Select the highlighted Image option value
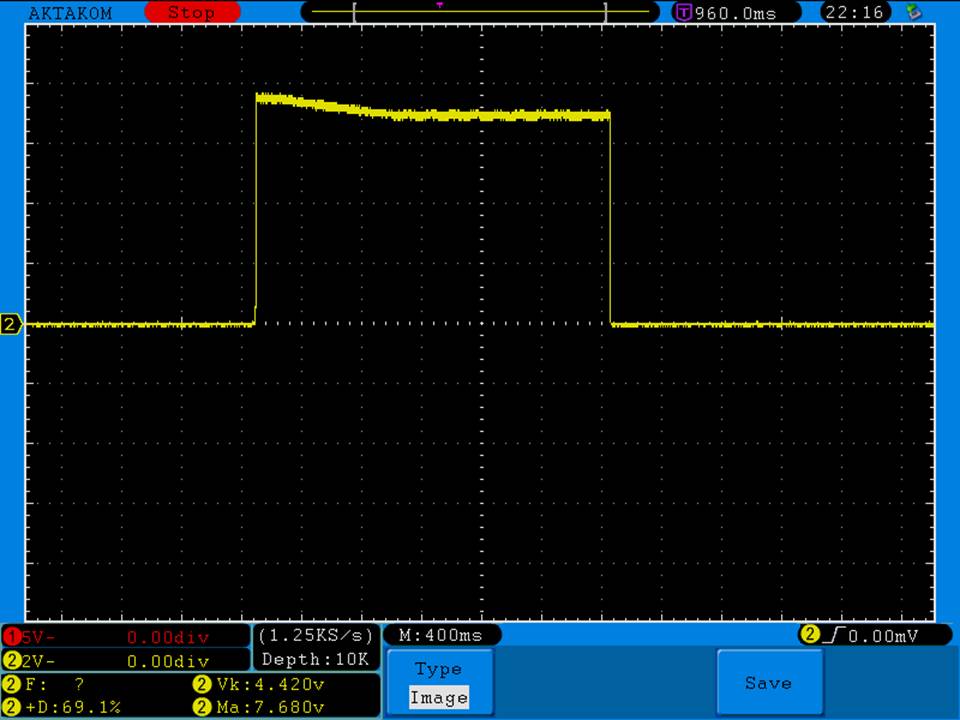The image size is (960, 720). (439, 698)
